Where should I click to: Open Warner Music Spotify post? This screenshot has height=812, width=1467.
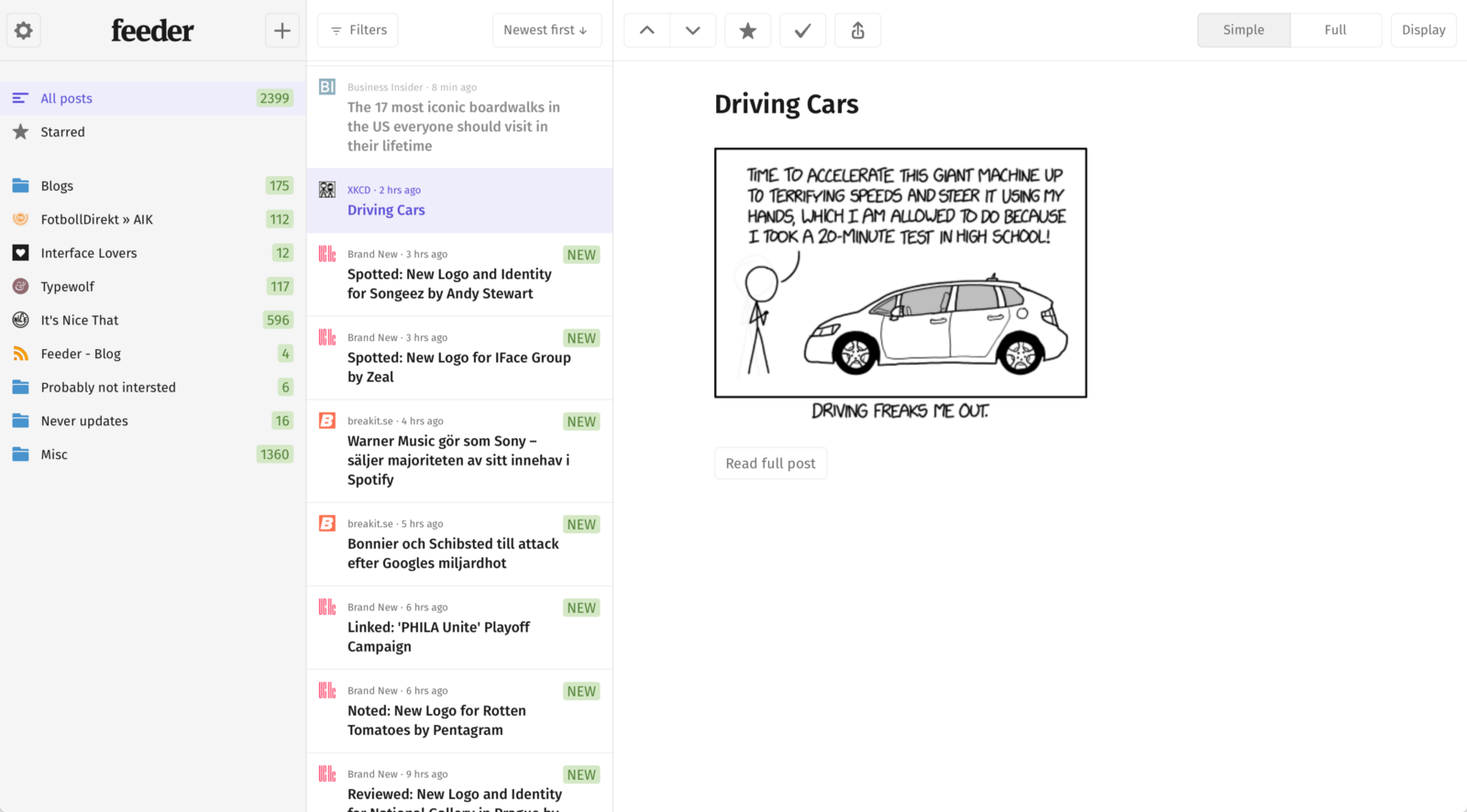click(x=459, y=452)
